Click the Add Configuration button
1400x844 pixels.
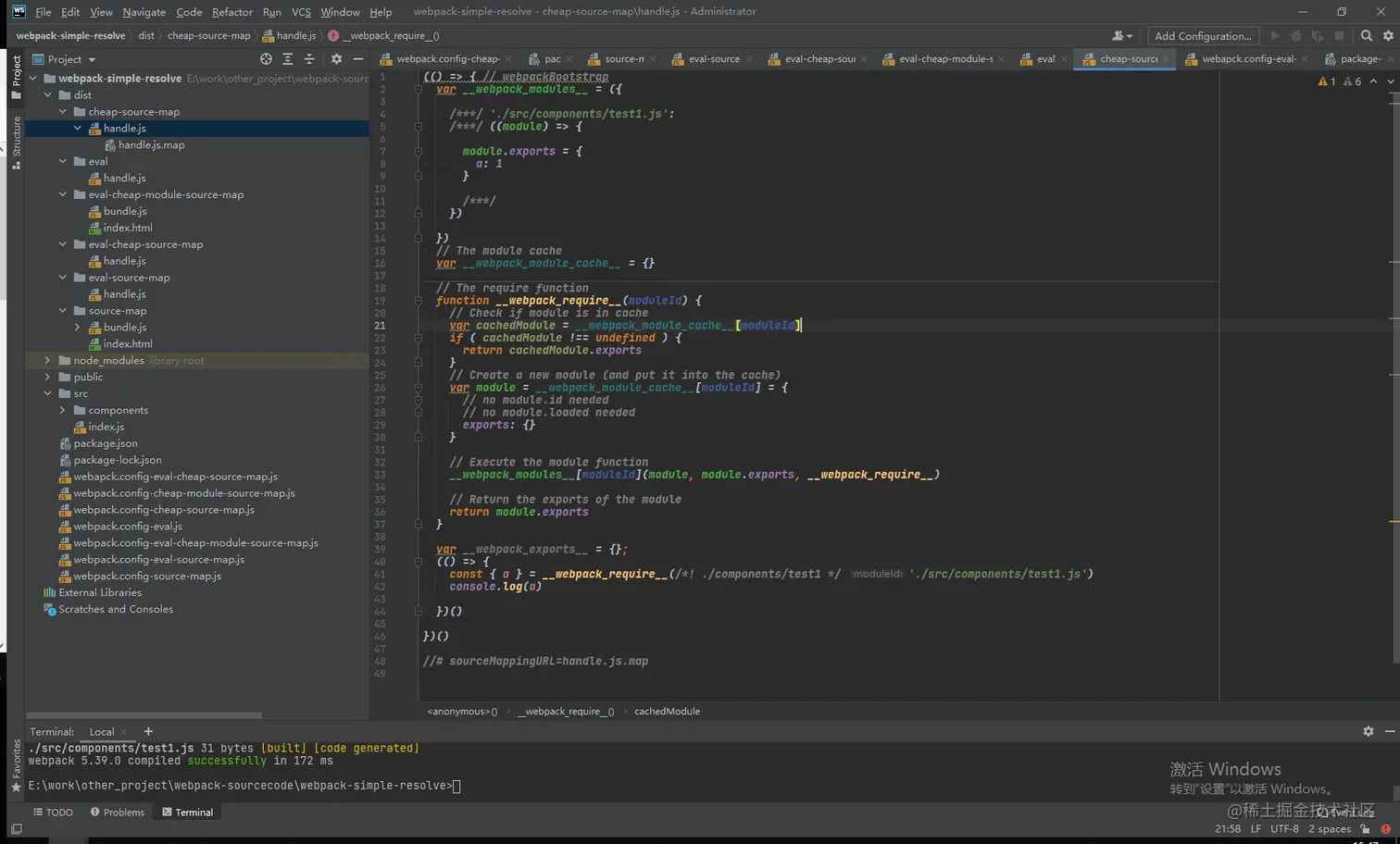click(1203, 36)
